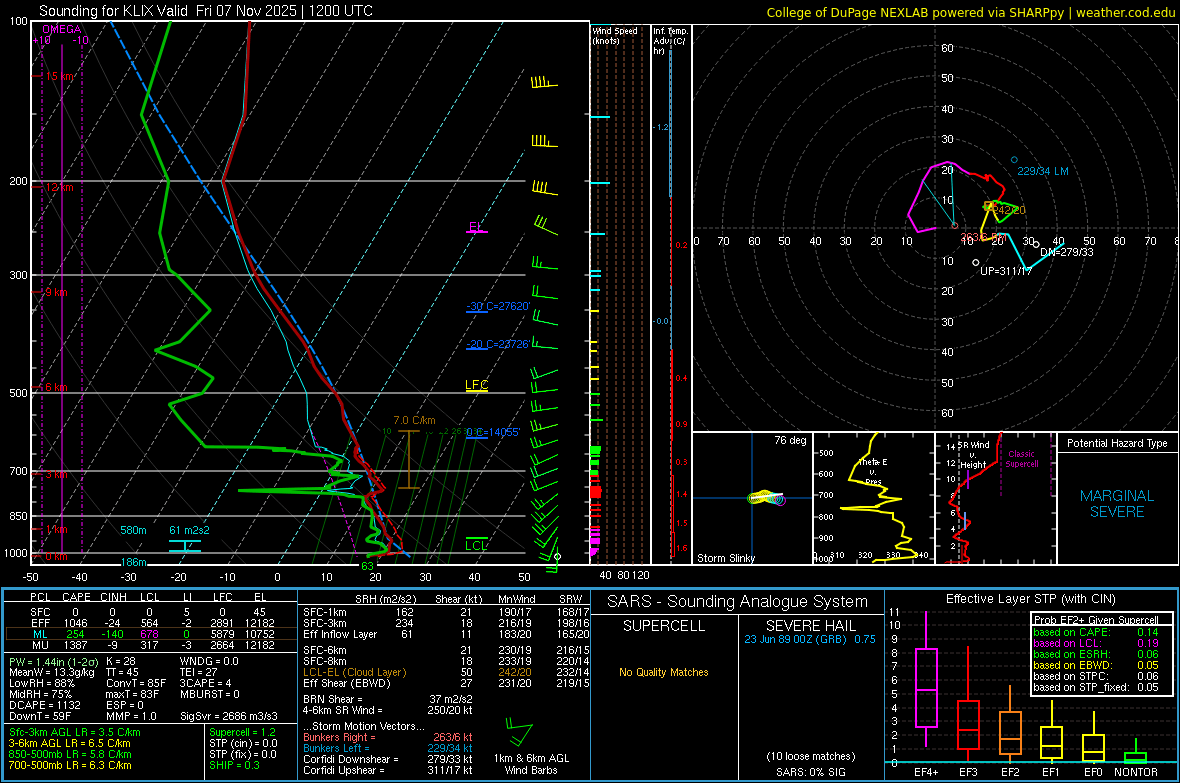Click the '3 km' height marker
1180x783 pixels.
pos(56,474)
